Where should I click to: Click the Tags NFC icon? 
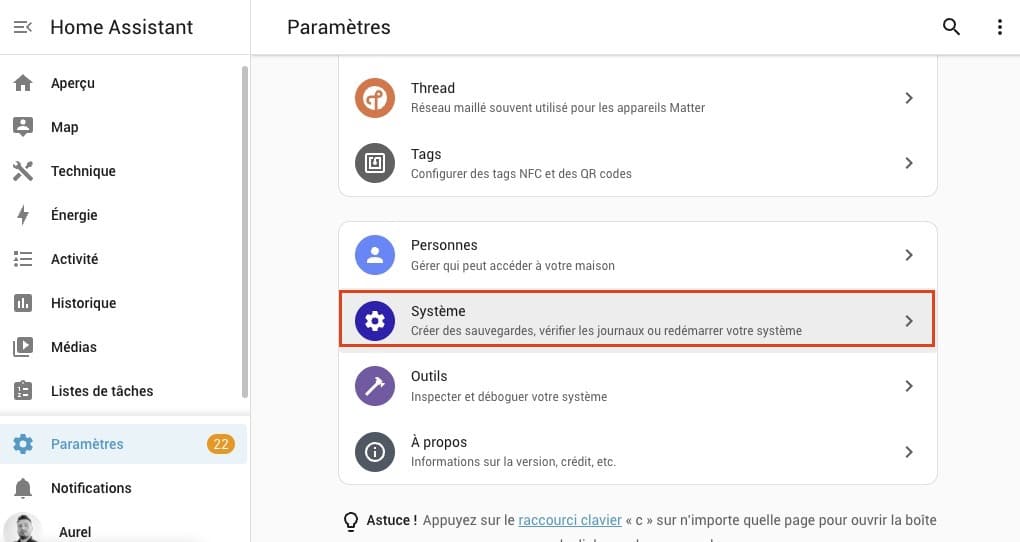coord(375,163)
